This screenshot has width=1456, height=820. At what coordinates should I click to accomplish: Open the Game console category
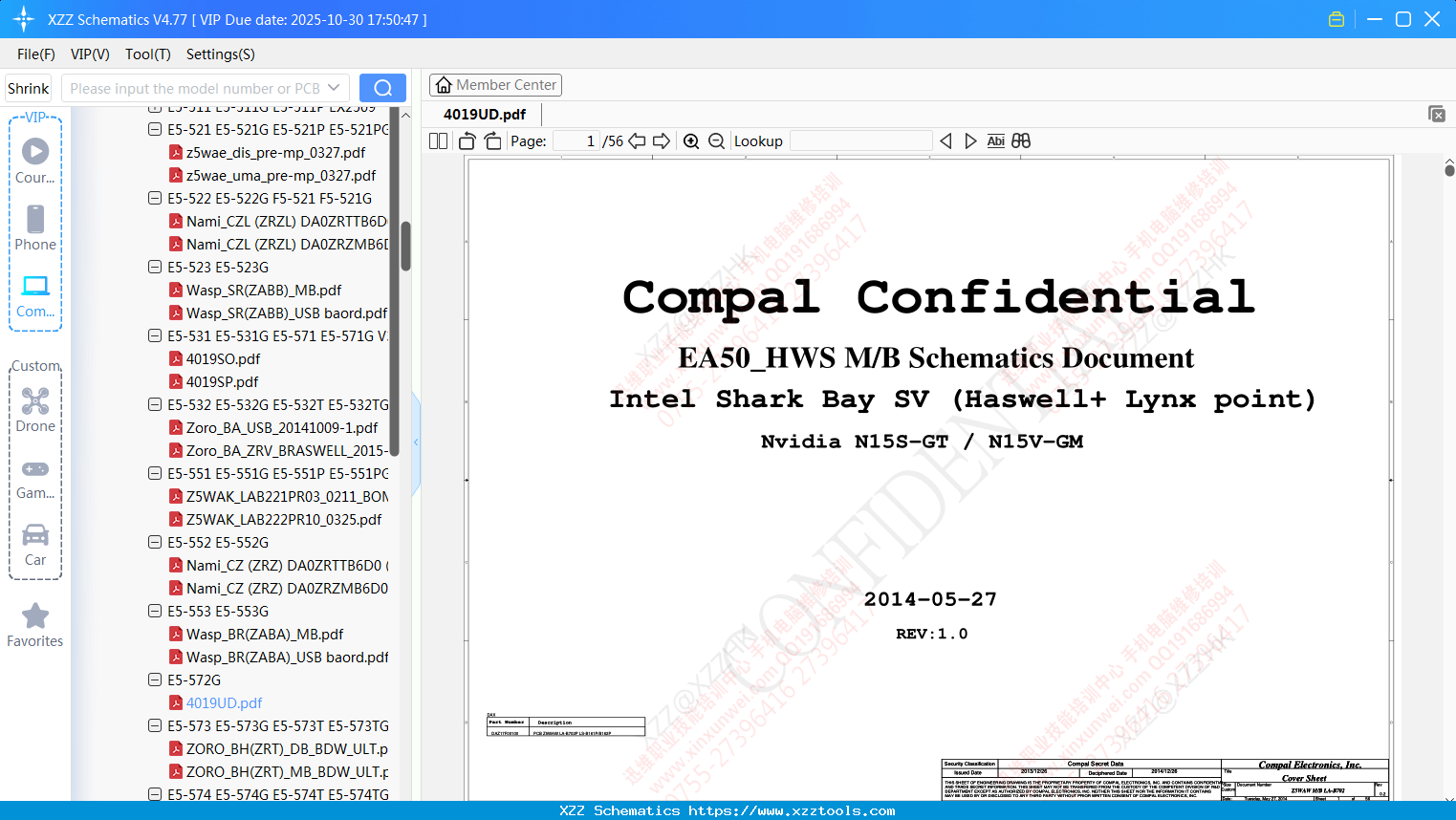[35, 478]
